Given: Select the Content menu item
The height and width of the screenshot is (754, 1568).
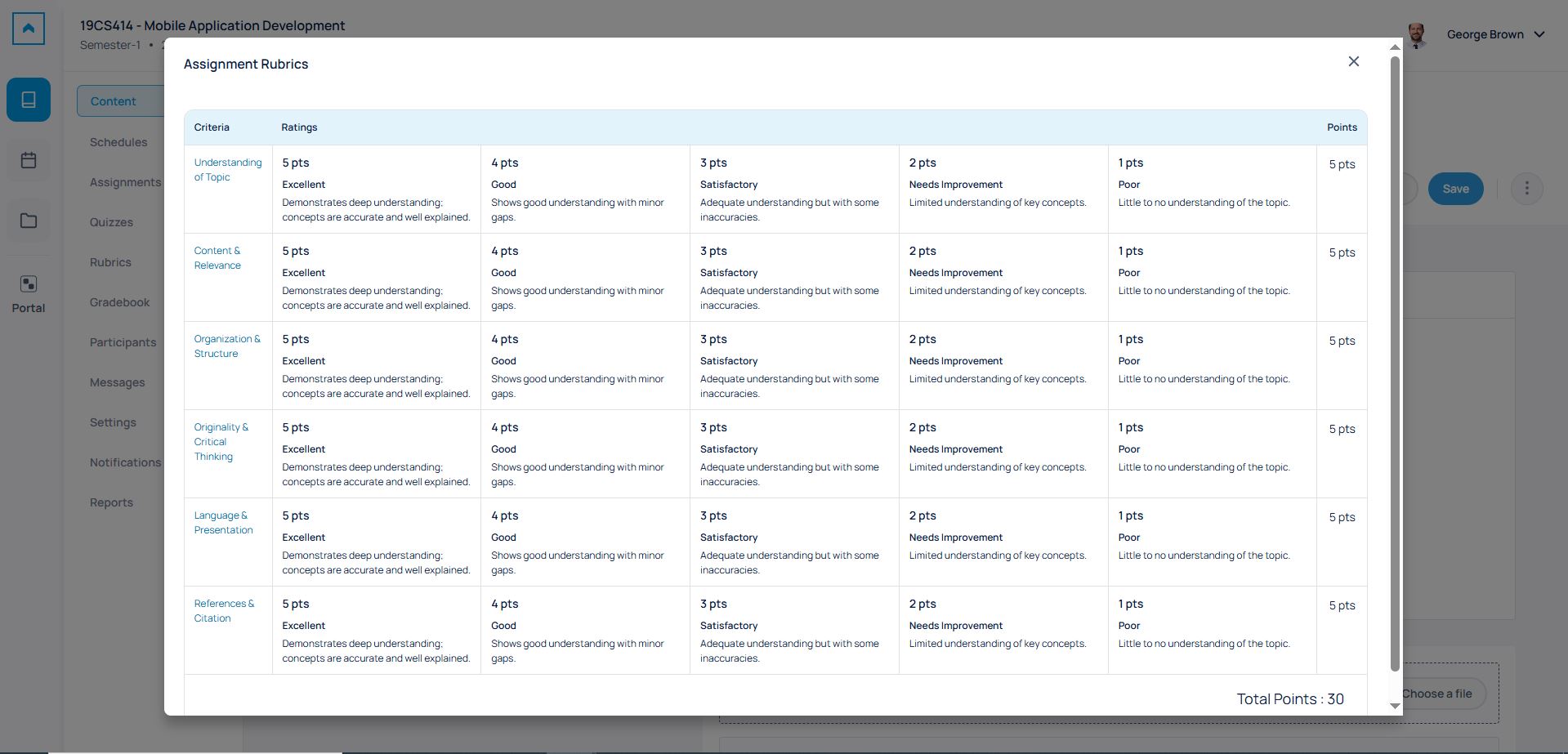Looking at the screenshot, I should coord(114,101).
